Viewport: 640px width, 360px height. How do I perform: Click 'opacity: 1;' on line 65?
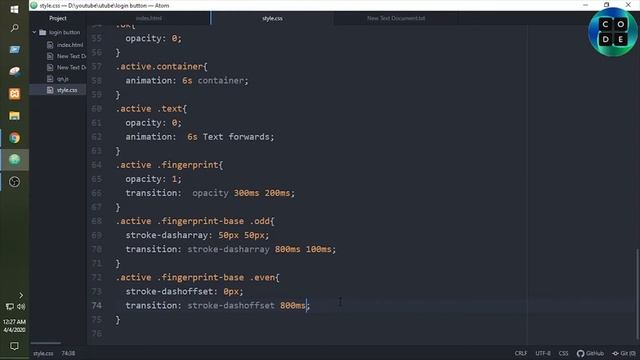click(x=153, y=179)
